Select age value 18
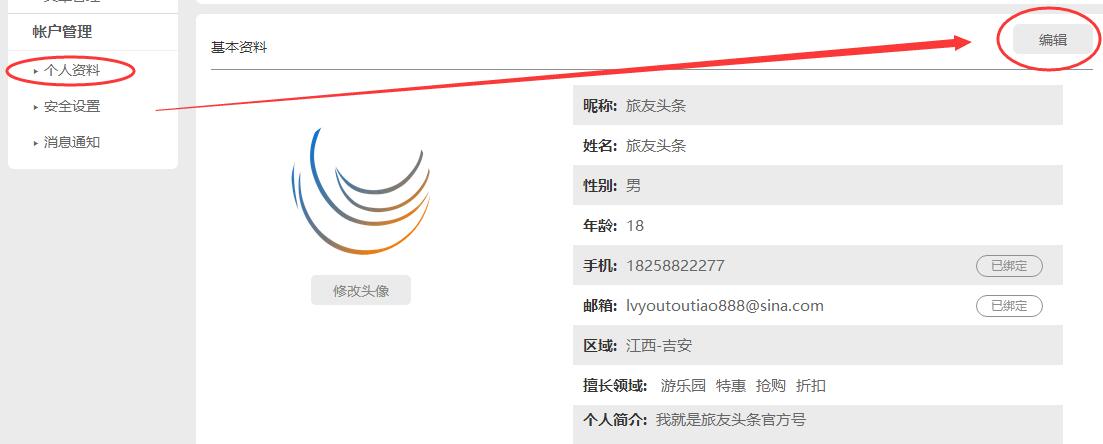Image resolution: width=1103 pixels, height=444 pixels. [x=635, y=226]
